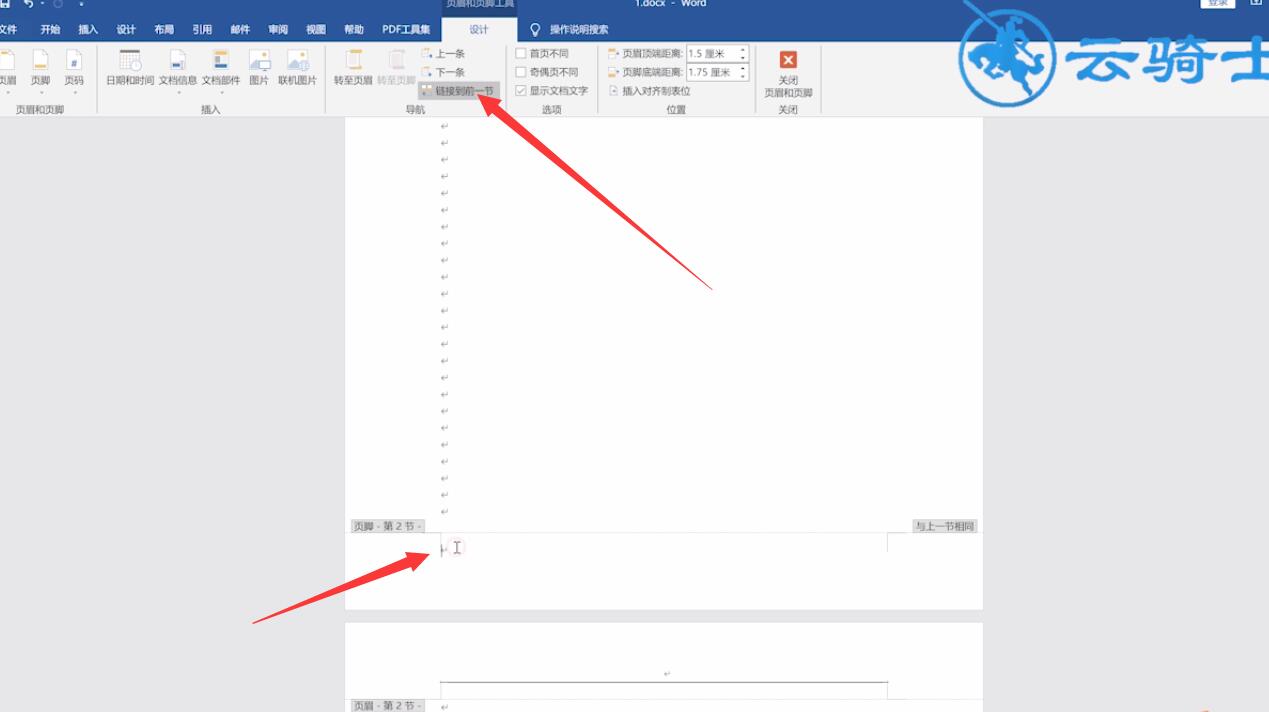Screen dimensions: 1269x712
Task: Click the undo arrow in quick access toolbar
Action: click(x=28, y=4)
